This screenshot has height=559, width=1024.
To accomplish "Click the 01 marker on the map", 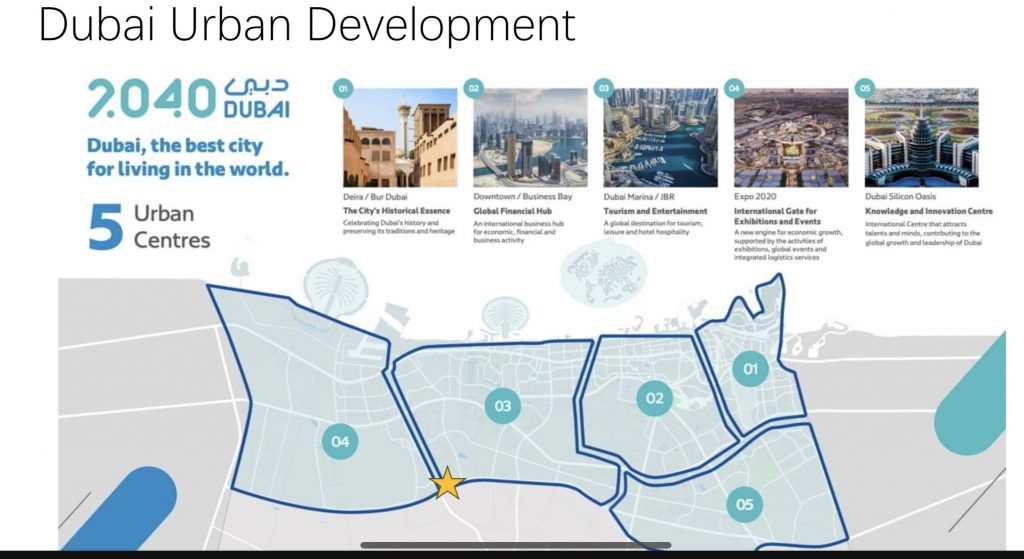I will (750, 369).
